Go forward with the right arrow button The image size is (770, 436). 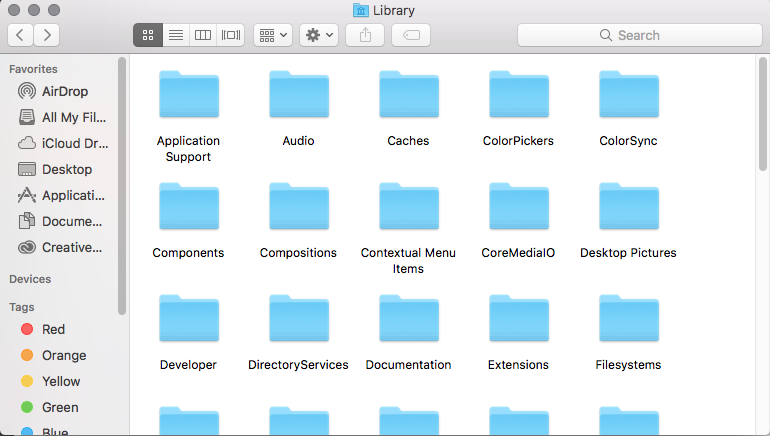[x=47, y=35]
